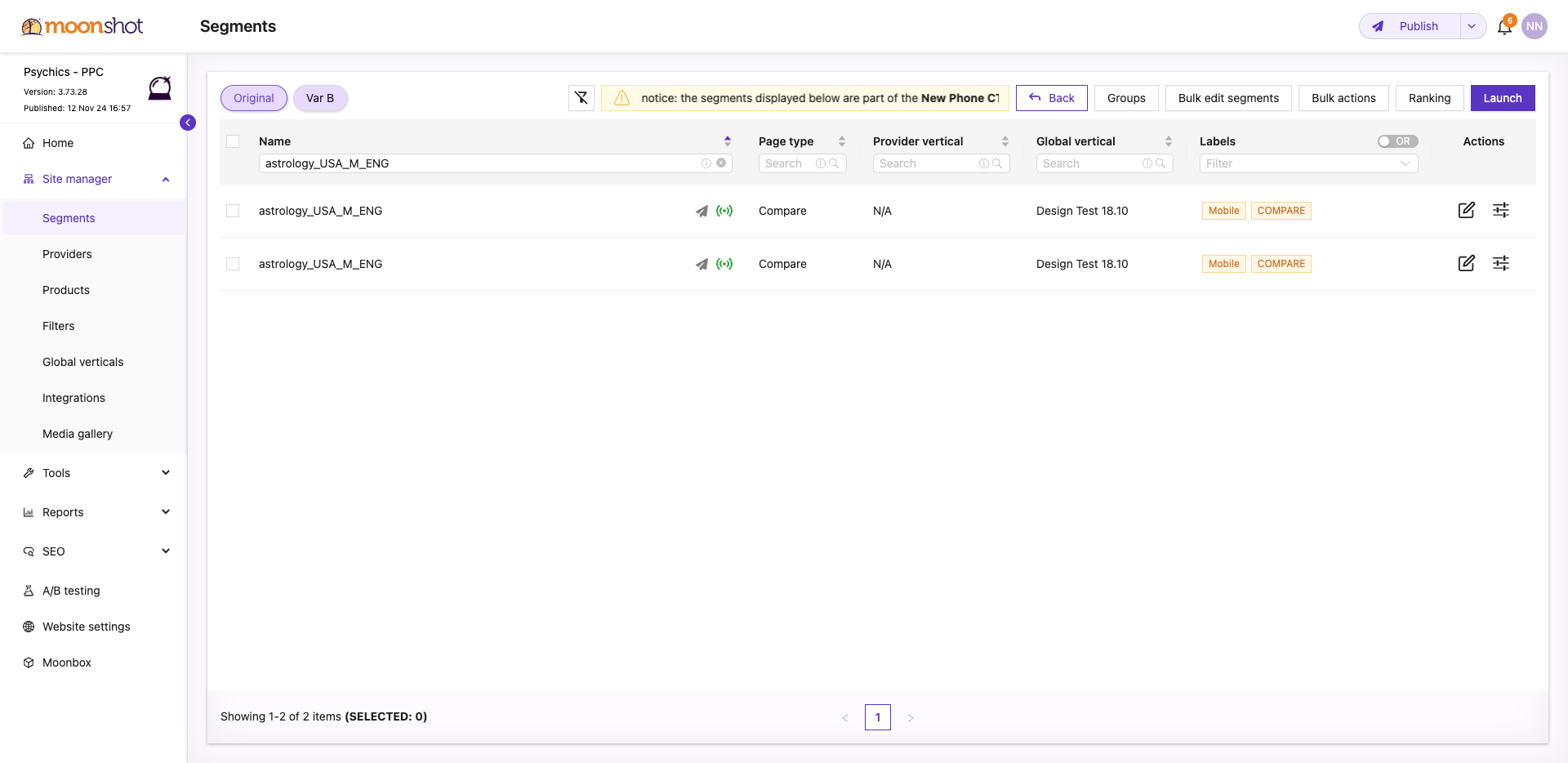Click Bulk edit segments
1568x763 pixels.
(x=1228, y=98)
